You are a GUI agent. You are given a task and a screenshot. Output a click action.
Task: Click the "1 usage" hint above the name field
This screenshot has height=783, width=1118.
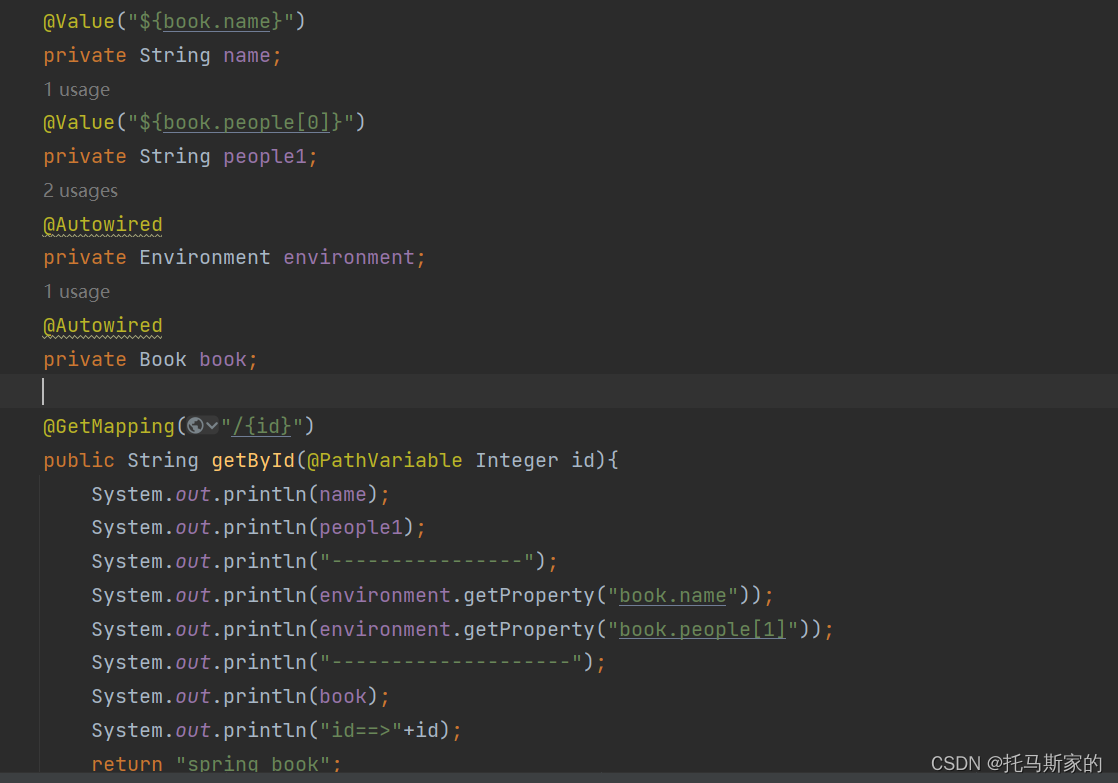(x=76, y=89)
